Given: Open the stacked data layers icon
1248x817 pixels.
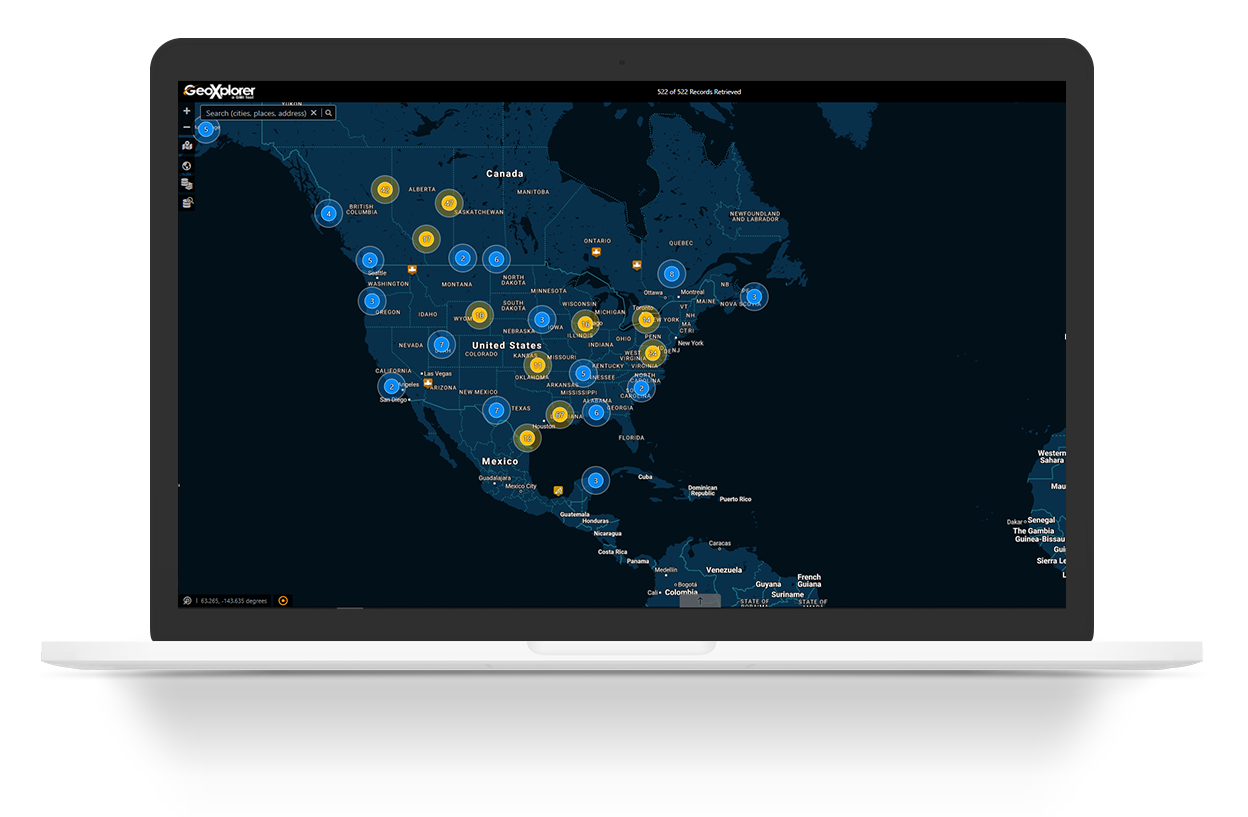Looking at the screenshot, I should [187, 184].
